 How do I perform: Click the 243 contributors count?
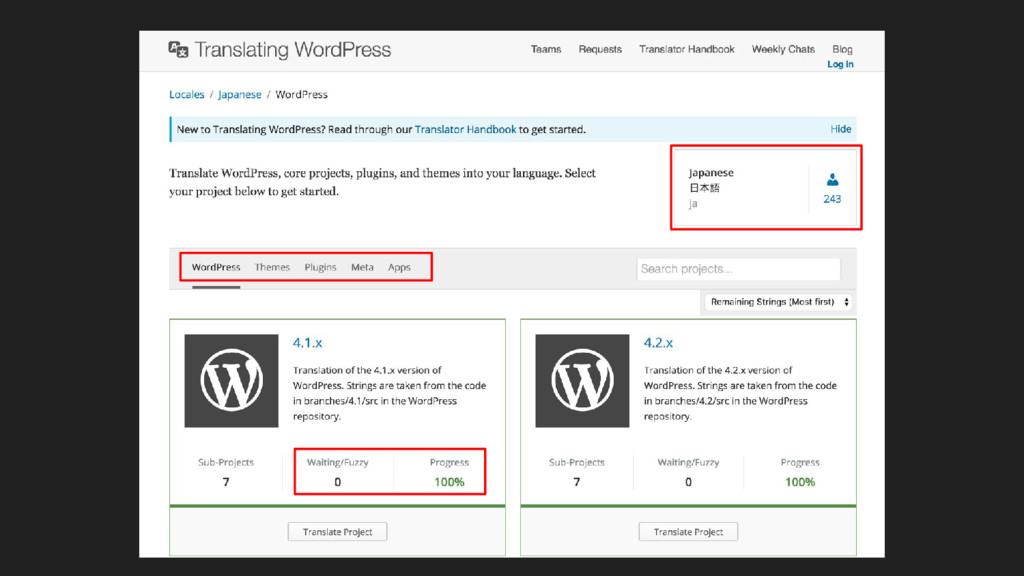[832, 199]
